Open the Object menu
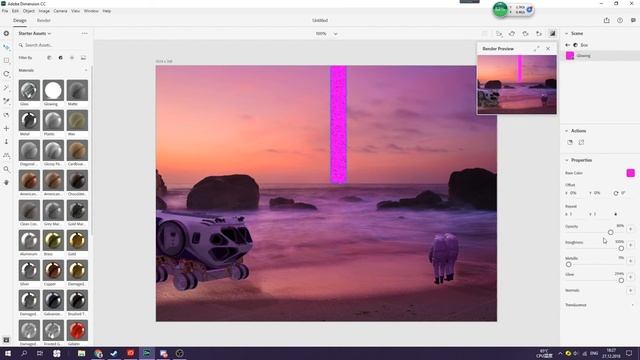This screenshot has height=360, width=640. click(29, 11)
